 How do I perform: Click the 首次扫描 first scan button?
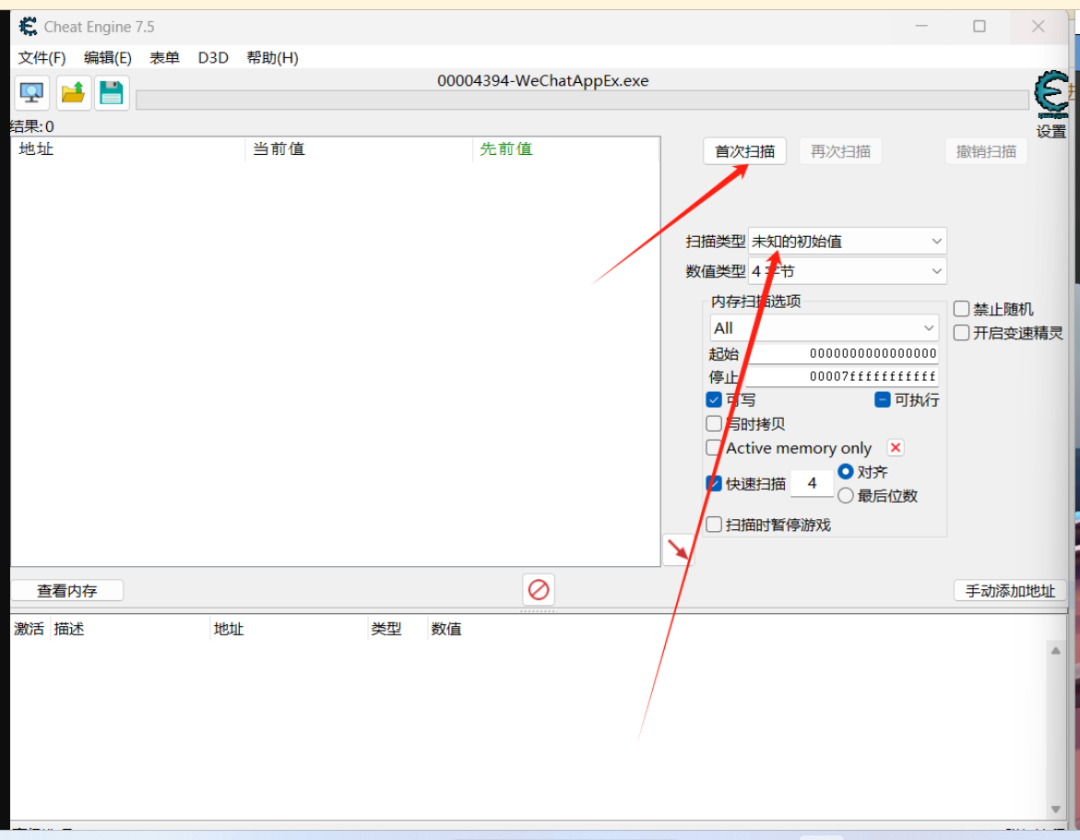[x=745, y=151]
